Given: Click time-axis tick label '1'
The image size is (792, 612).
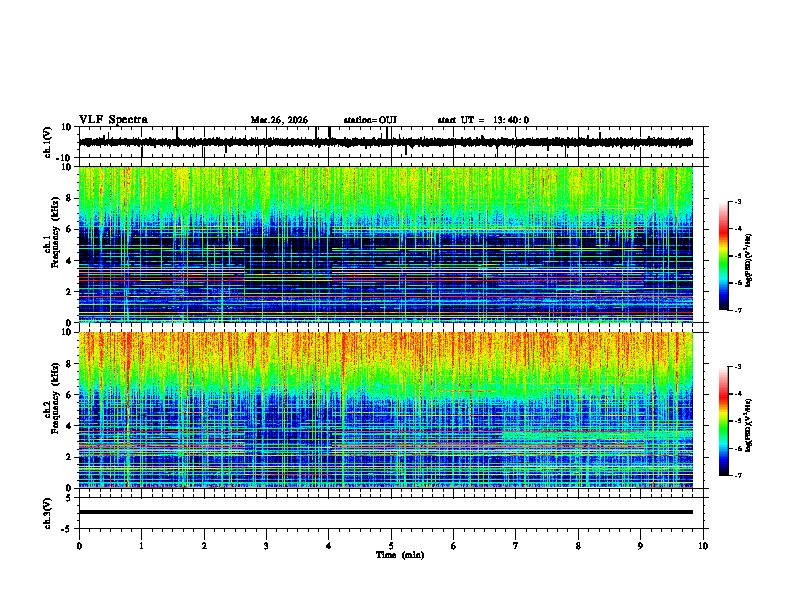Looking at the screenshot, I should (142, 546).
